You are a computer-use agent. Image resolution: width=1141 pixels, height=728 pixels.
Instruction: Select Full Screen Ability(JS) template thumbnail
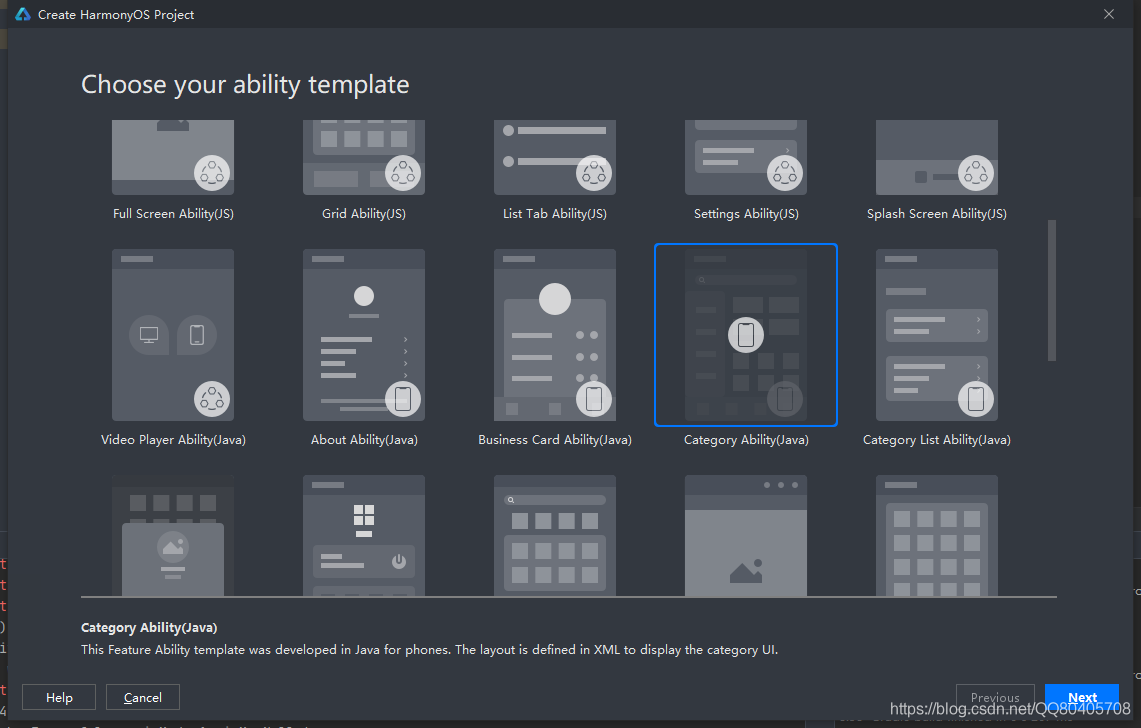[x=172, y=157]
